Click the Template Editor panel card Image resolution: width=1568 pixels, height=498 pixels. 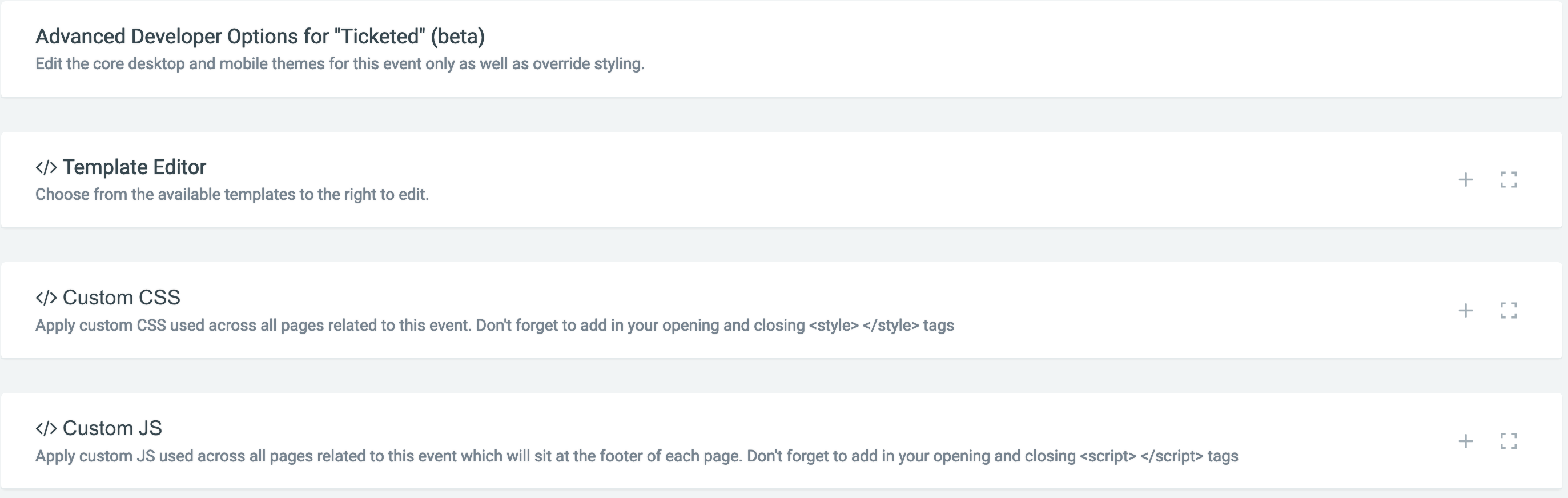point(782,179)
